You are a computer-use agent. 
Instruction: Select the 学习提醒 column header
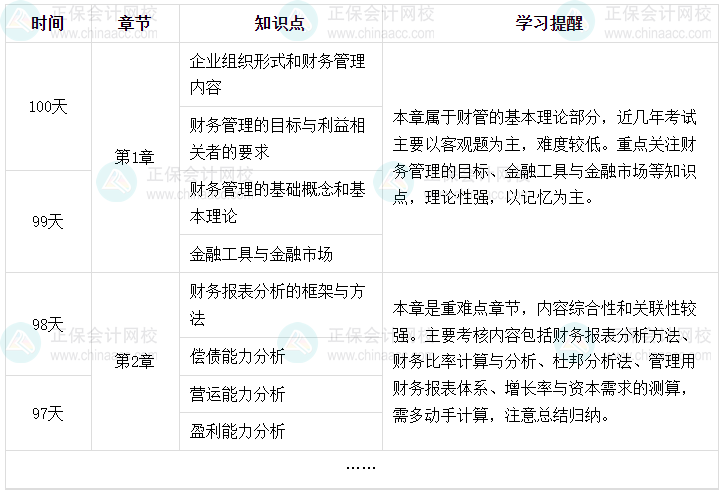pyautogui.click(x=549, y=23)
